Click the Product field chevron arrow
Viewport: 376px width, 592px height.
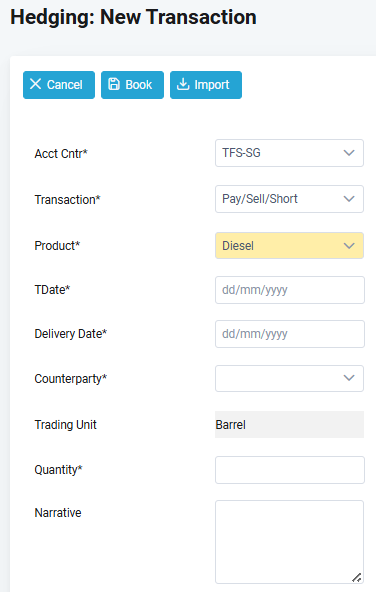click(349, 246)
